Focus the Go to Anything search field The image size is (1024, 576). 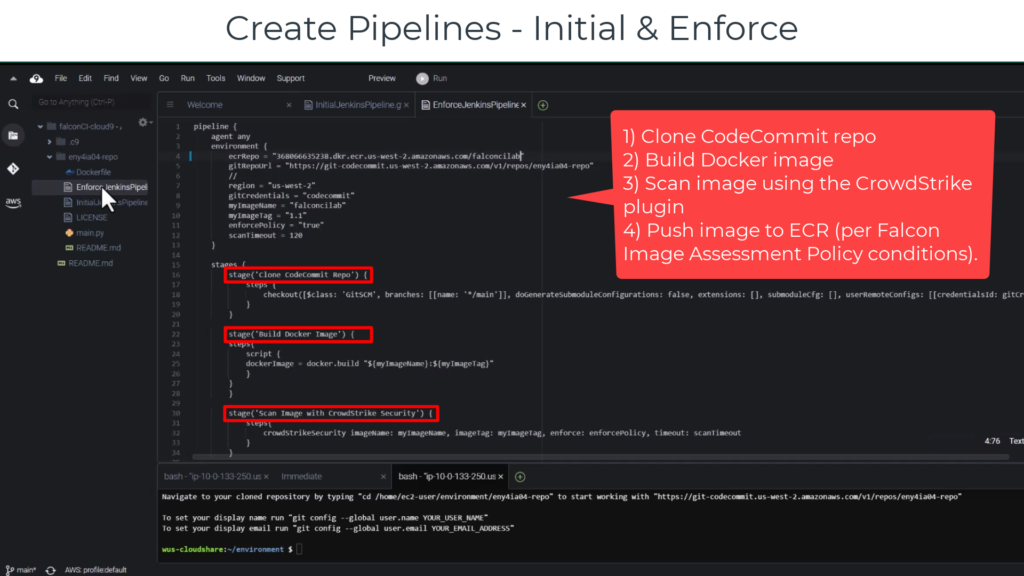click(91, 103)
